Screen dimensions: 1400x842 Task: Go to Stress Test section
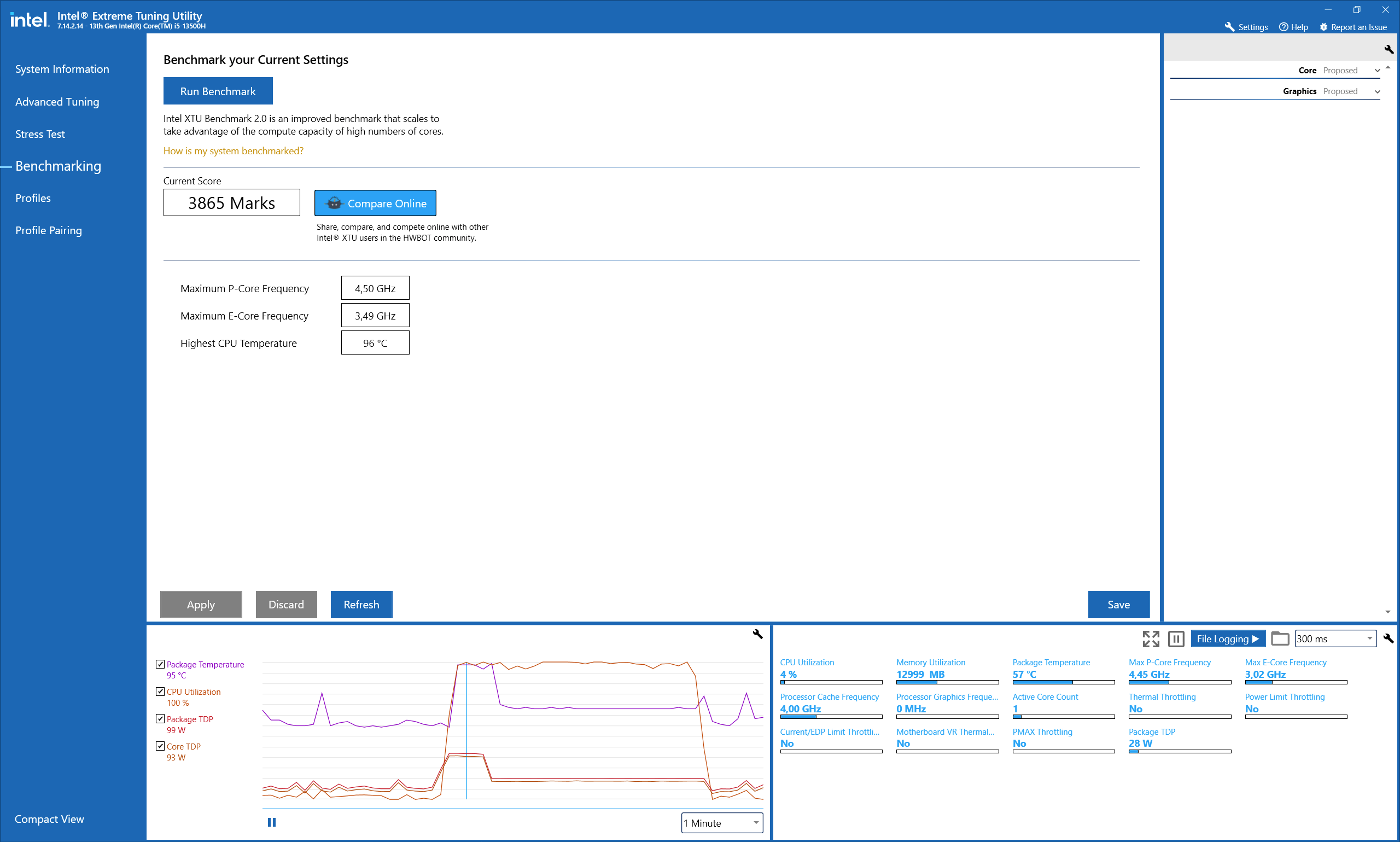pos(40,134)
